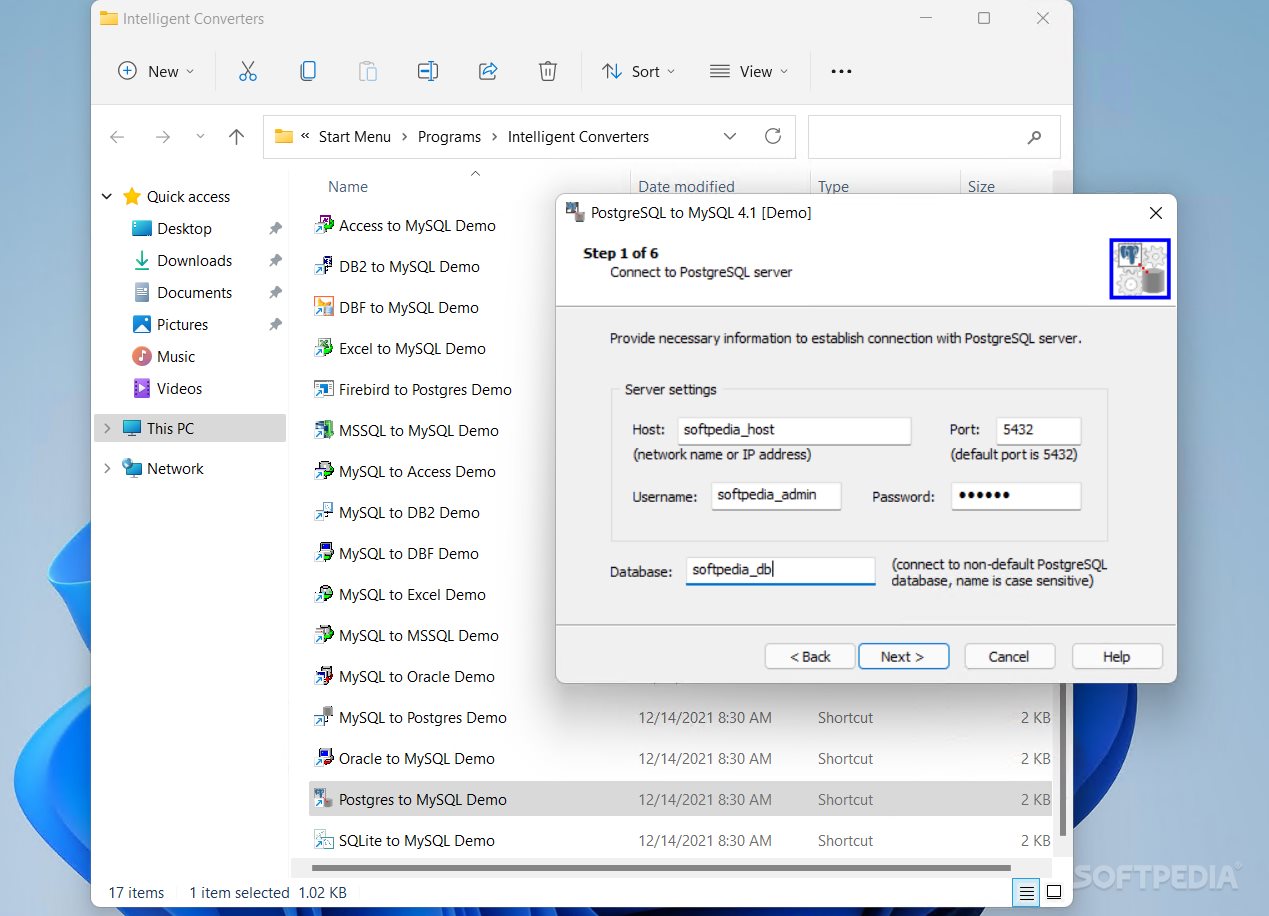Image resolution: width=1269 pixels, height=916 pixels.
Task: Sort files by the Name column header
Action: click(x=348, y=187)
